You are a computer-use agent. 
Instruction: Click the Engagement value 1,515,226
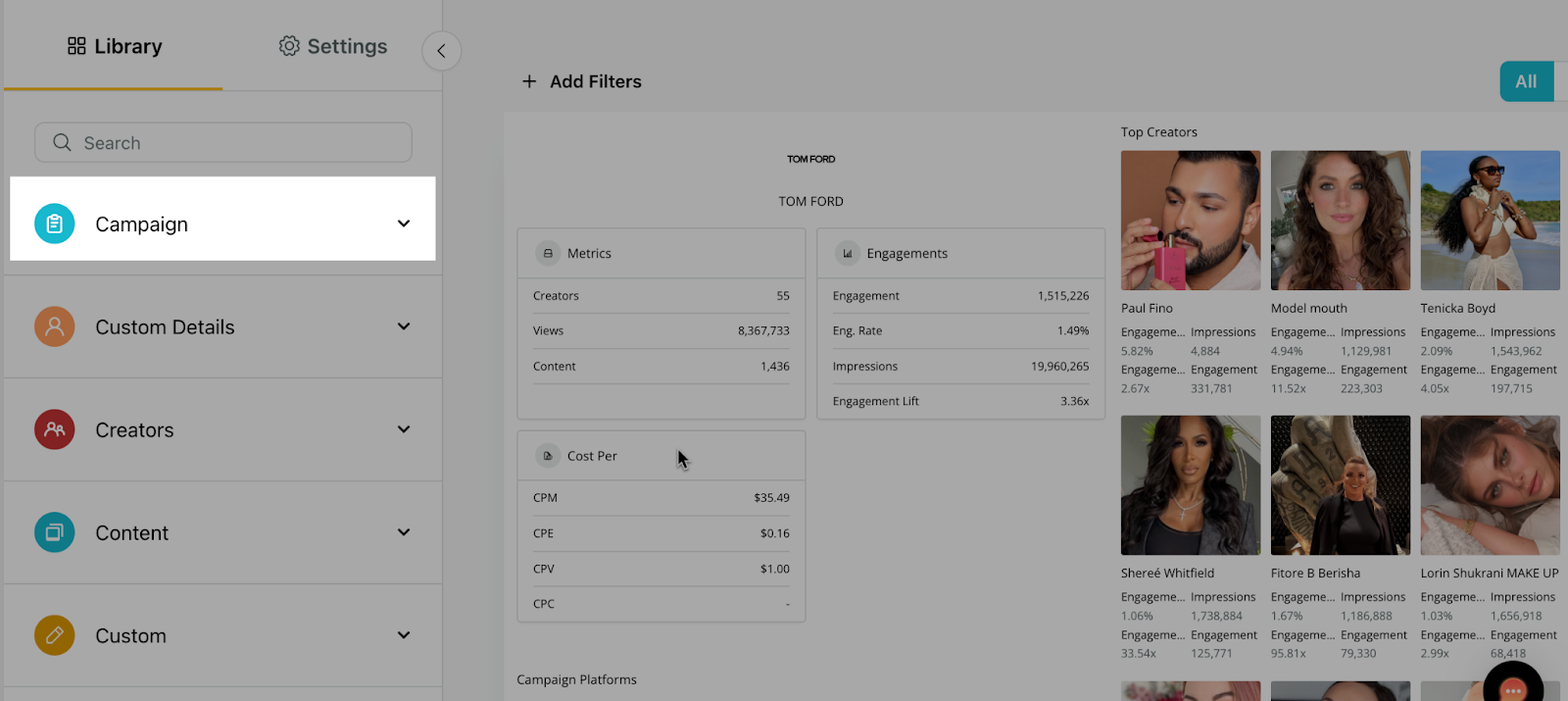1063,295
